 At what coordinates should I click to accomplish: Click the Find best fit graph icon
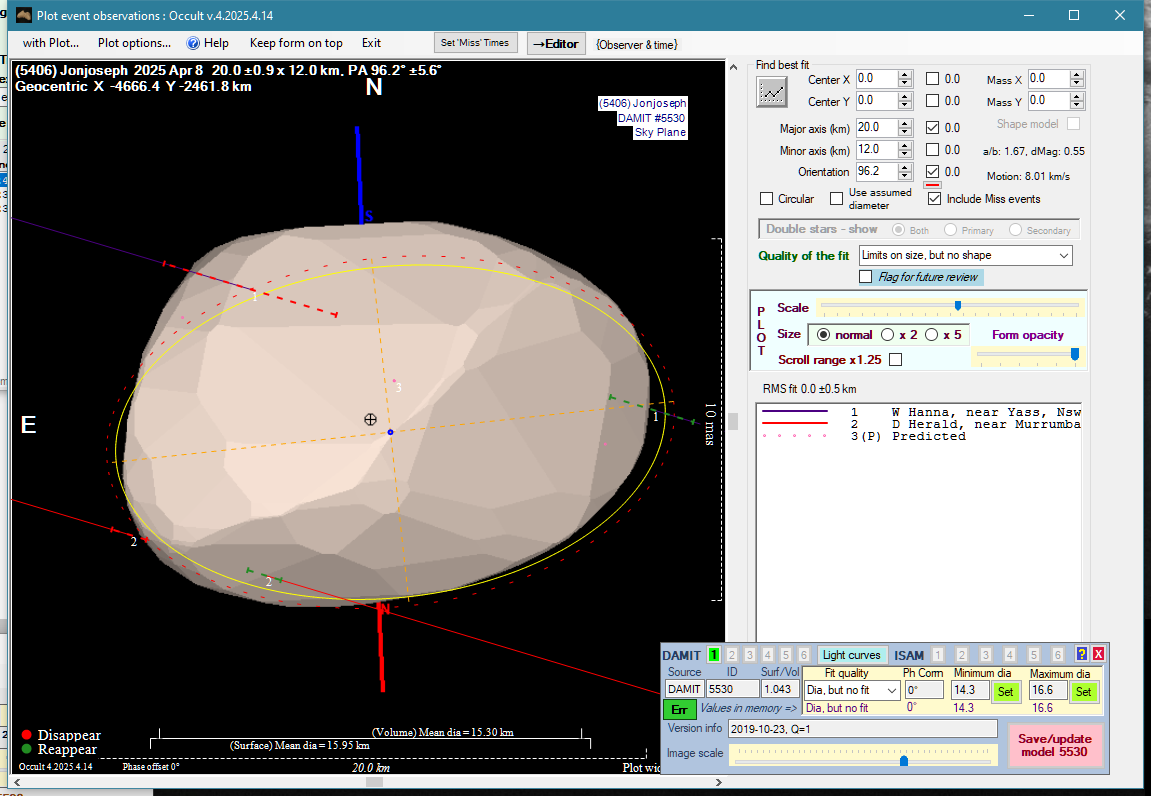[771, 91]
